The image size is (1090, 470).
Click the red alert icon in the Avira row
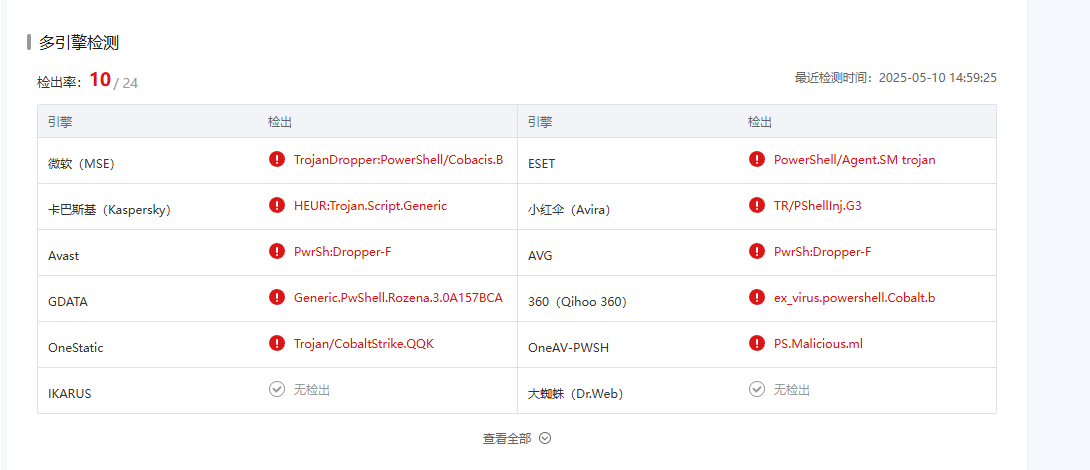click(x=757, y=205)
